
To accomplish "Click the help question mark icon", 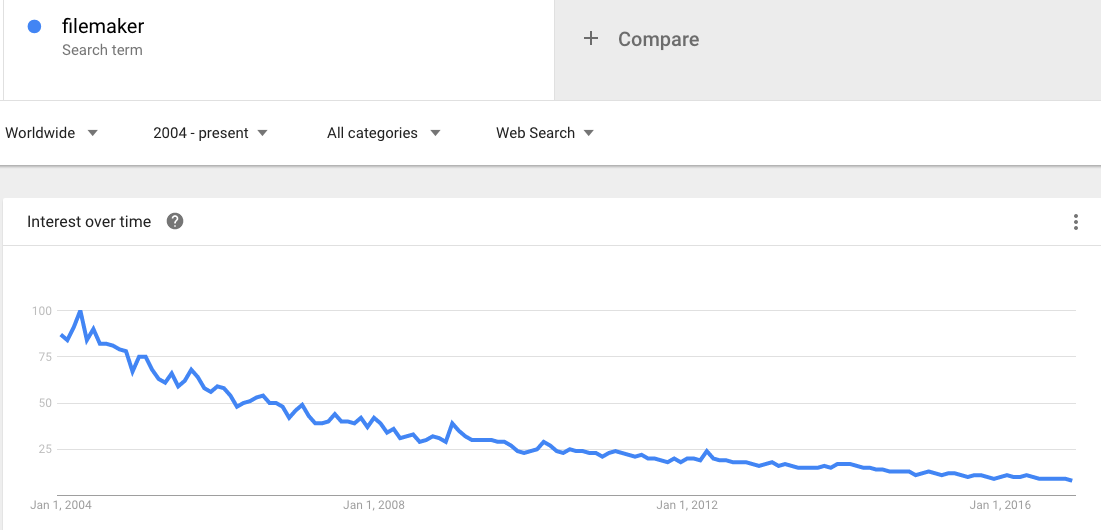I will tap(175, 221).
